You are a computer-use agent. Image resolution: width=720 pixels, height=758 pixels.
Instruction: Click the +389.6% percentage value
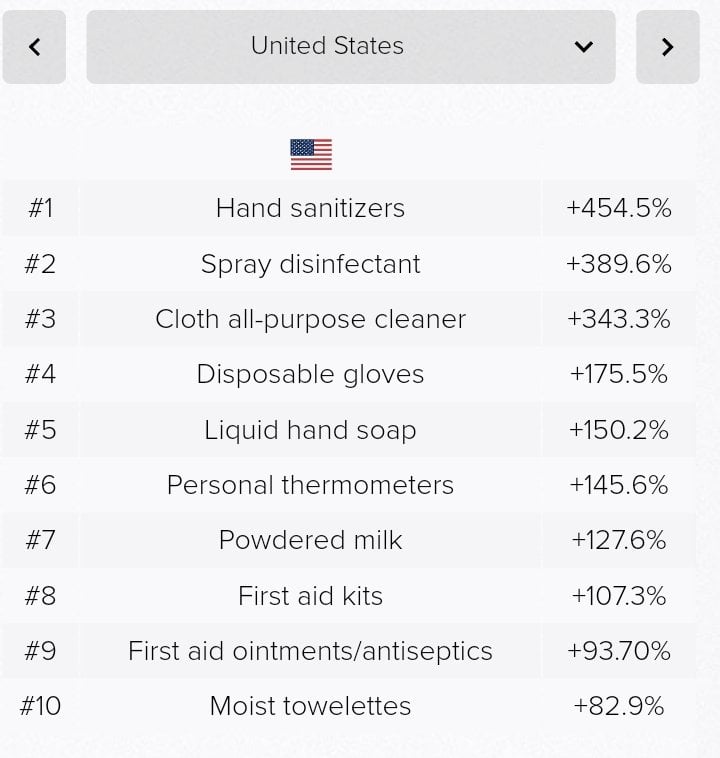(618, 264)
